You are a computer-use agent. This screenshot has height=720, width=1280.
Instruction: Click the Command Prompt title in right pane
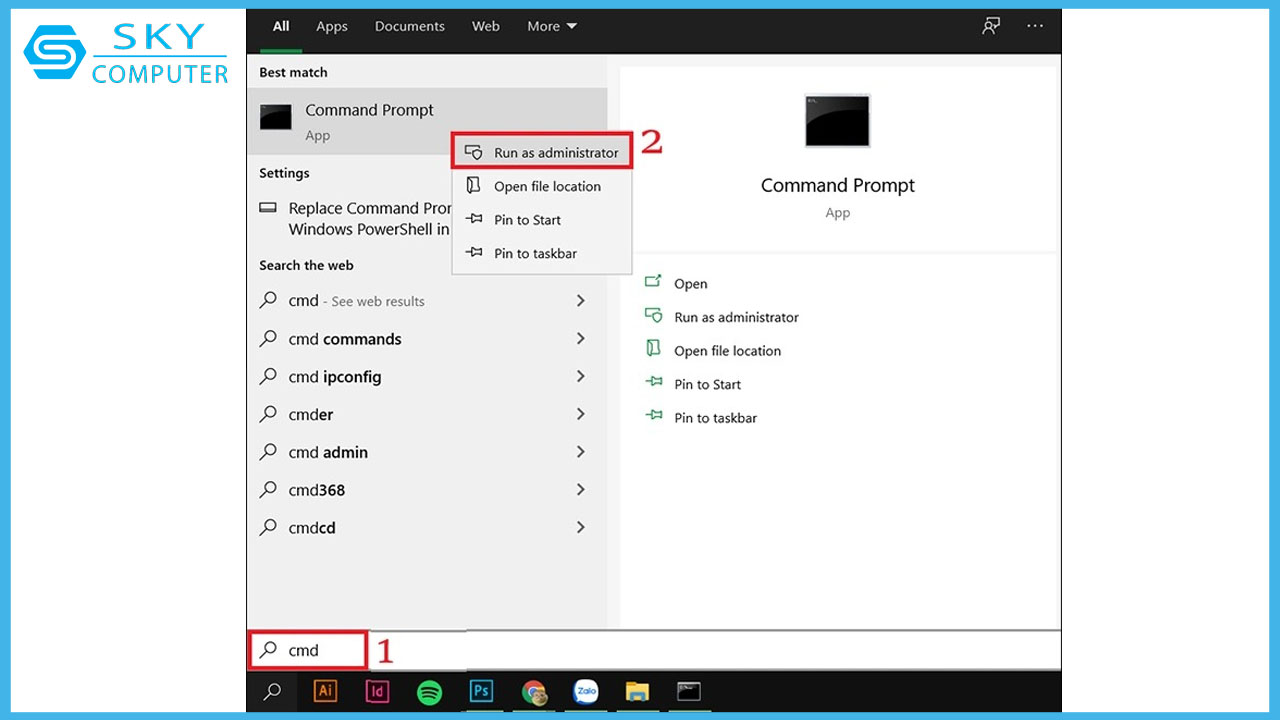[837, 185]
